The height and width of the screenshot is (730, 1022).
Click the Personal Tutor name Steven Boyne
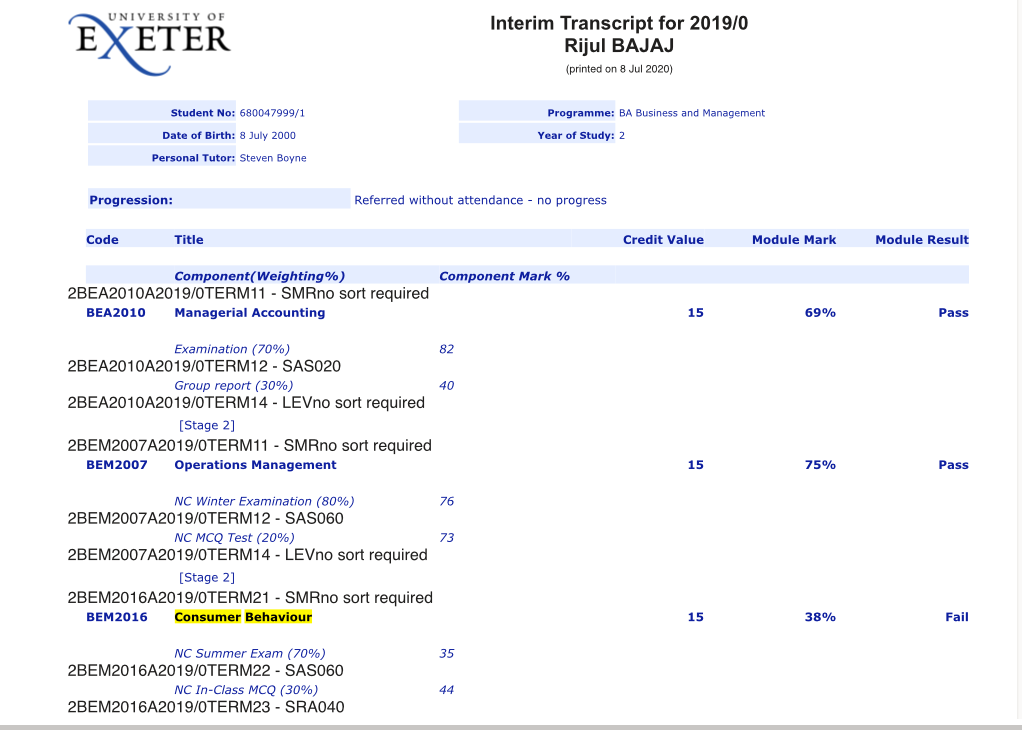(273, 158)
